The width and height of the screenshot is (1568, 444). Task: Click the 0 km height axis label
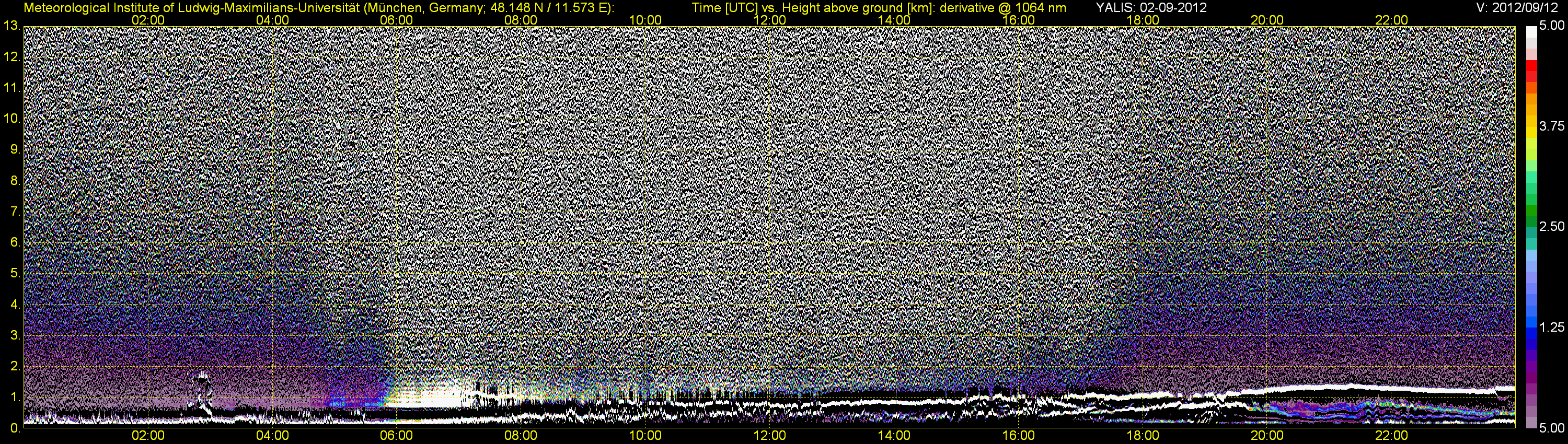coord(15,428)
